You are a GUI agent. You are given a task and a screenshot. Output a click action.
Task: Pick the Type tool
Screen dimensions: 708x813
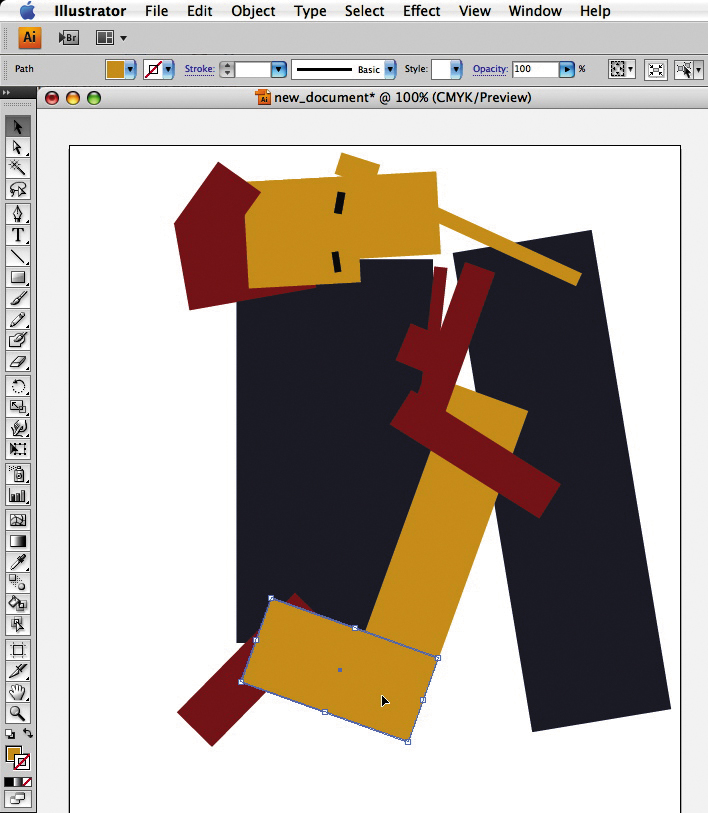click(17, 235)
